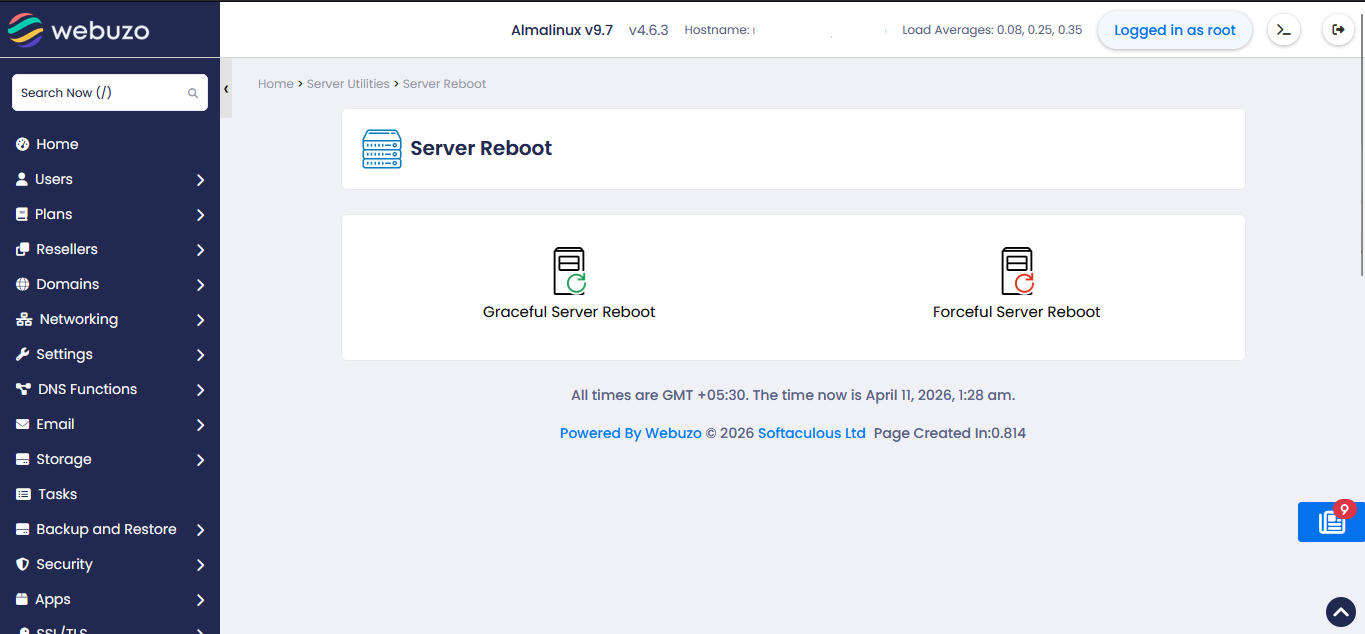1365x634 pixels.
Task: Open the Tasks sidebar item
Action: pyautogui.click(x=57, y=494)
